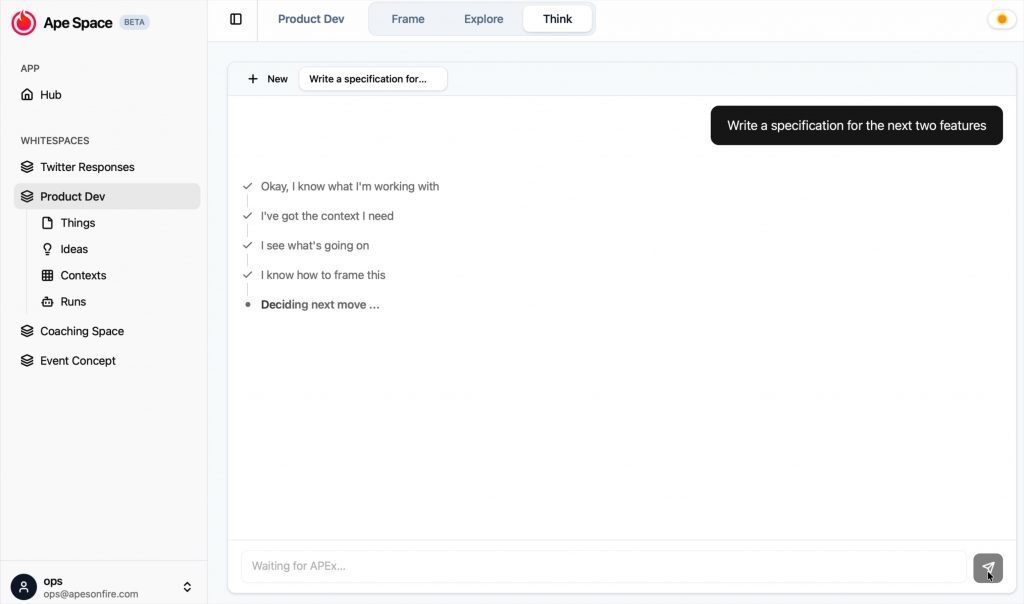Click the Ideas lightbulb icon
The width and height of the screenshot is (1024, 604).
[47, 249]
